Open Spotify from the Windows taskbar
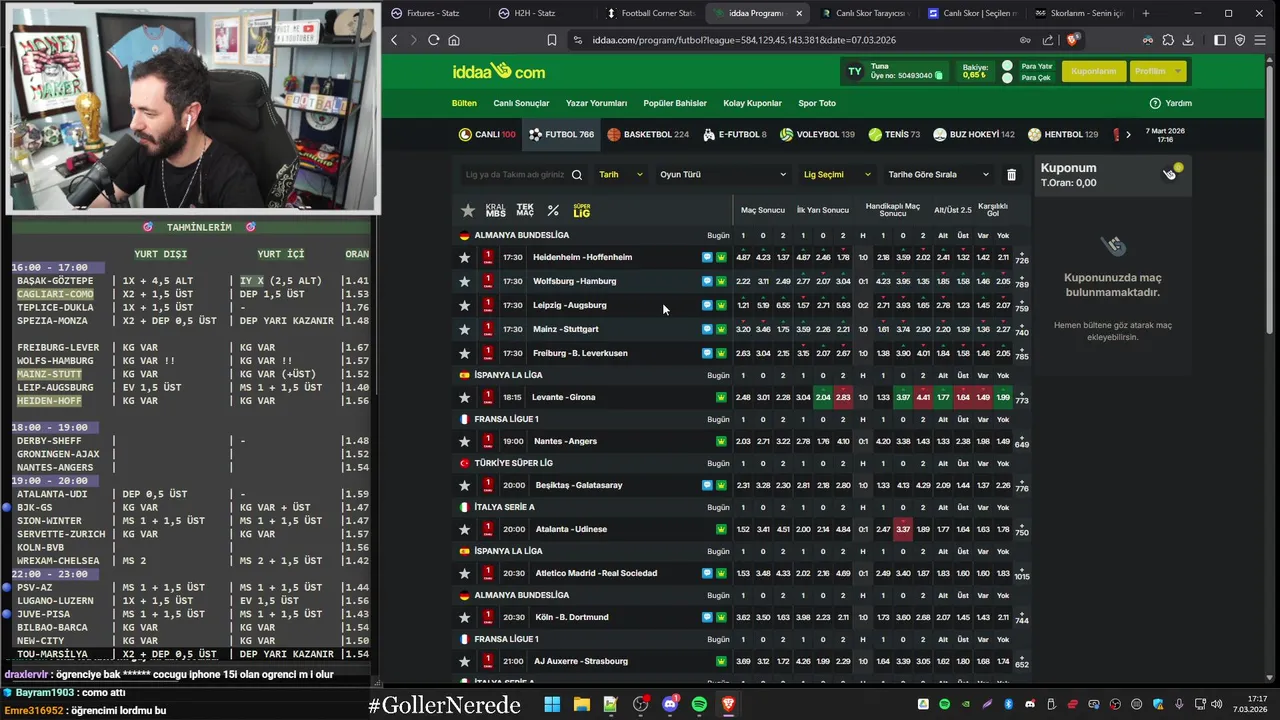 [699, 705]
